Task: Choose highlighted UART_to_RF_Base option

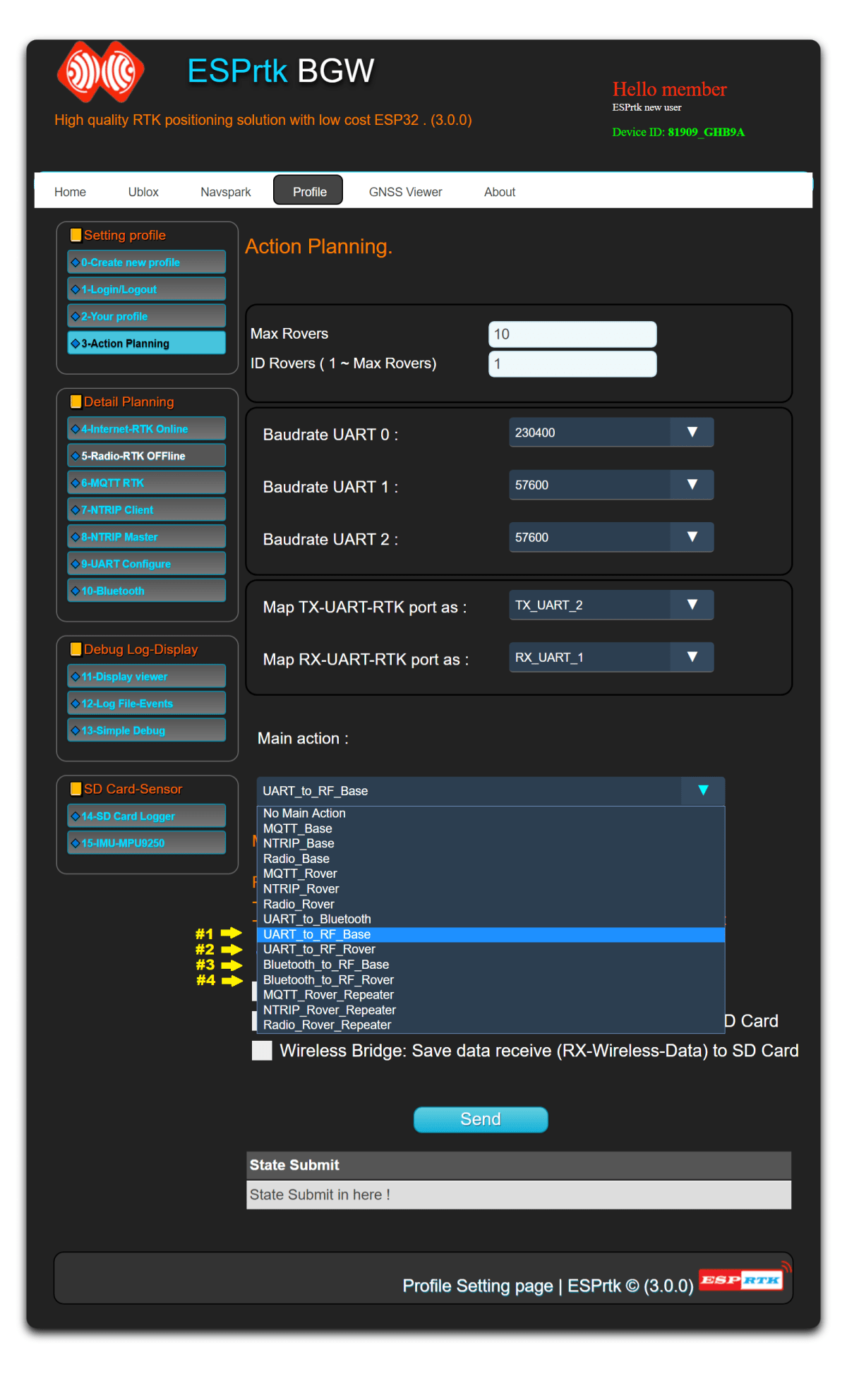Action: pyautogui.click(x=491, y=934)
